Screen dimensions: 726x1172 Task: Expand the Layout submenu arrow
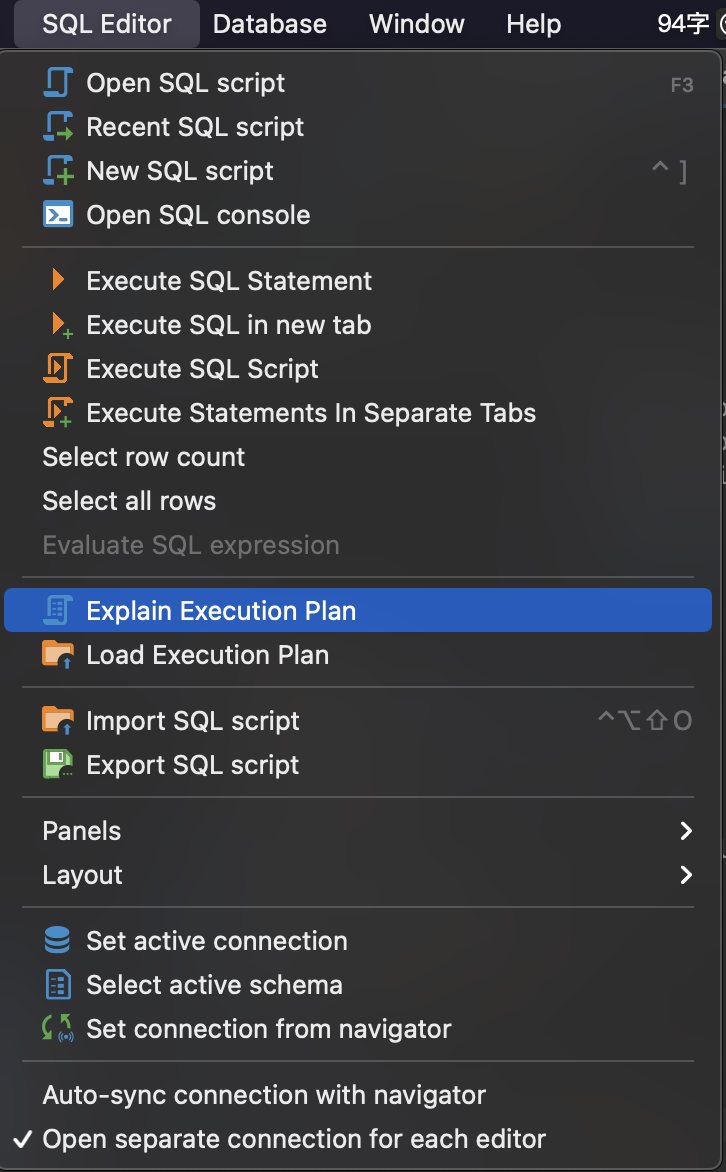[x=686, y=875]
